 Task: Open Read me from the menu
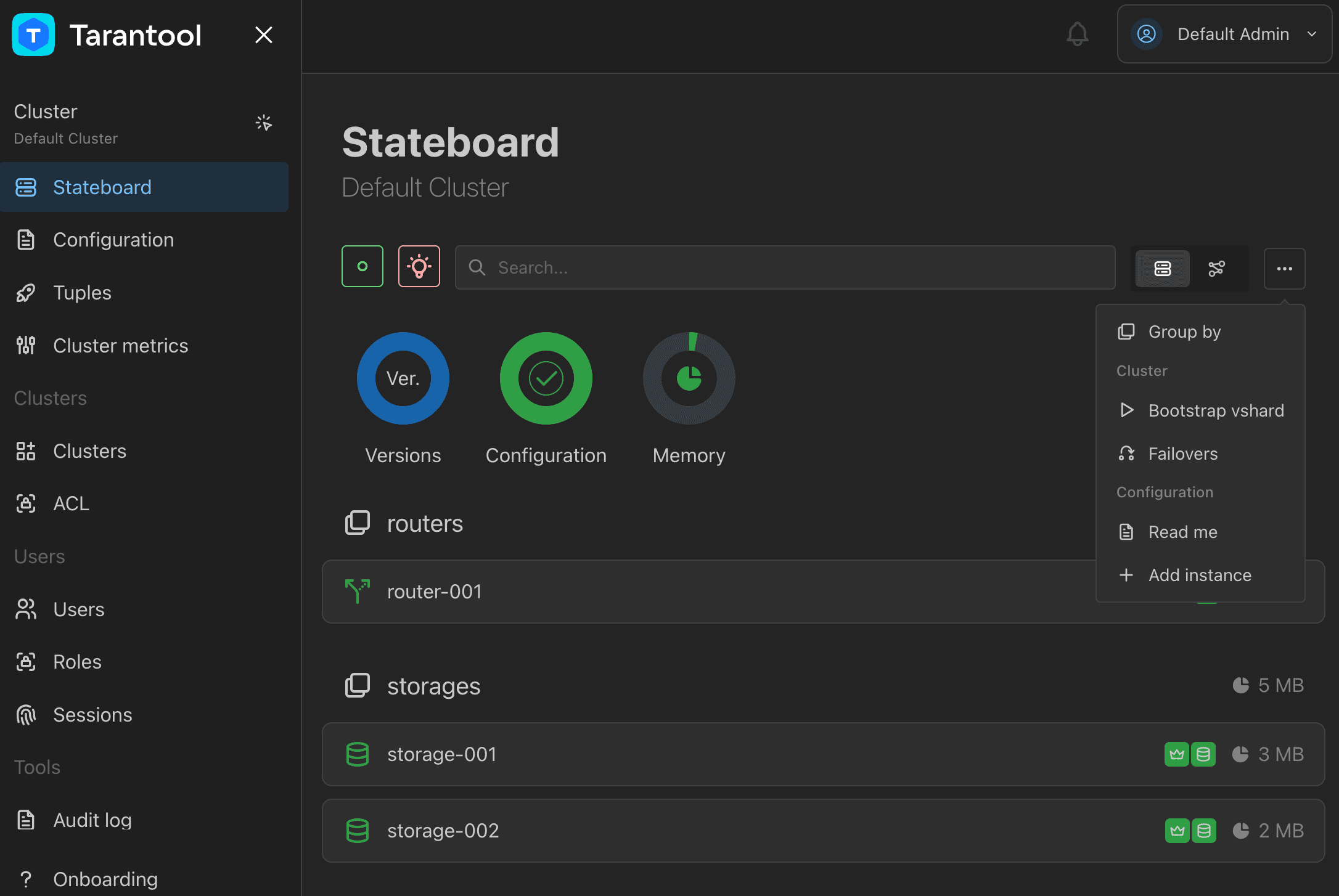(x=1200, y=532)
